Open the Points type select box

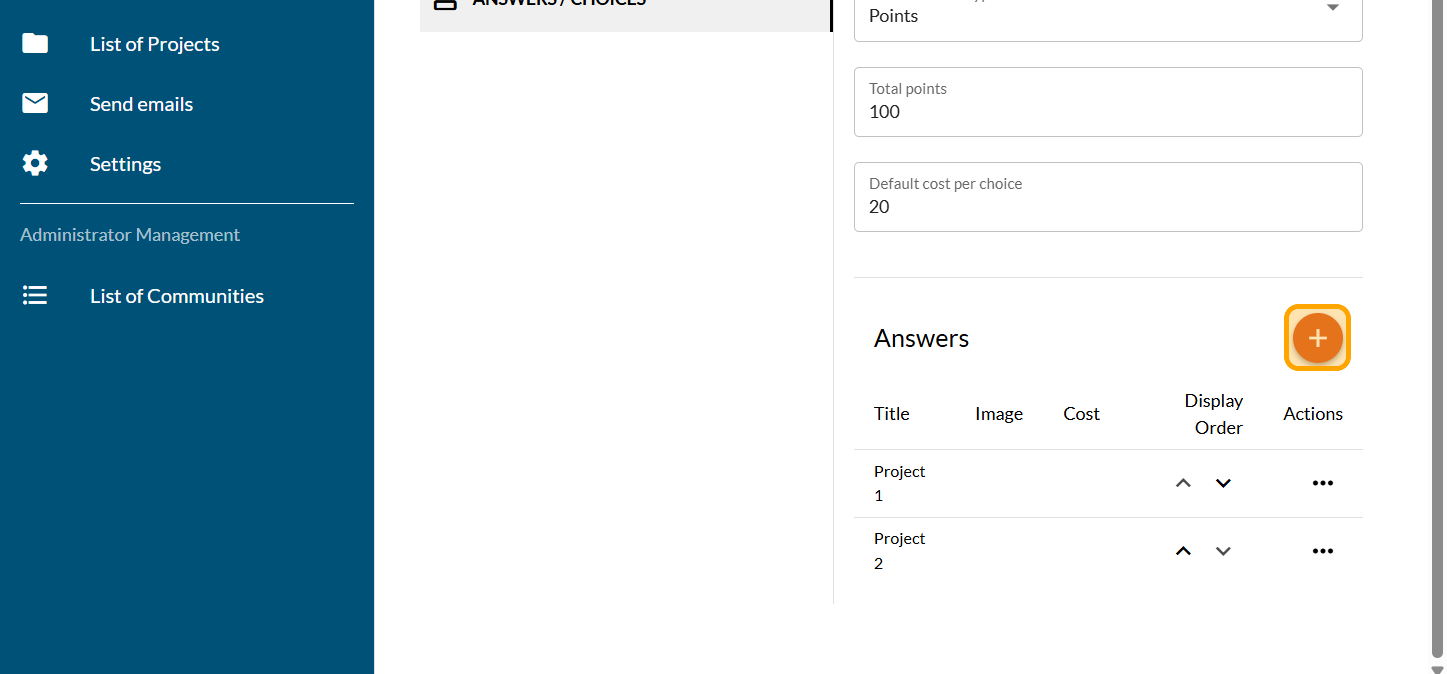[1090, 16]
